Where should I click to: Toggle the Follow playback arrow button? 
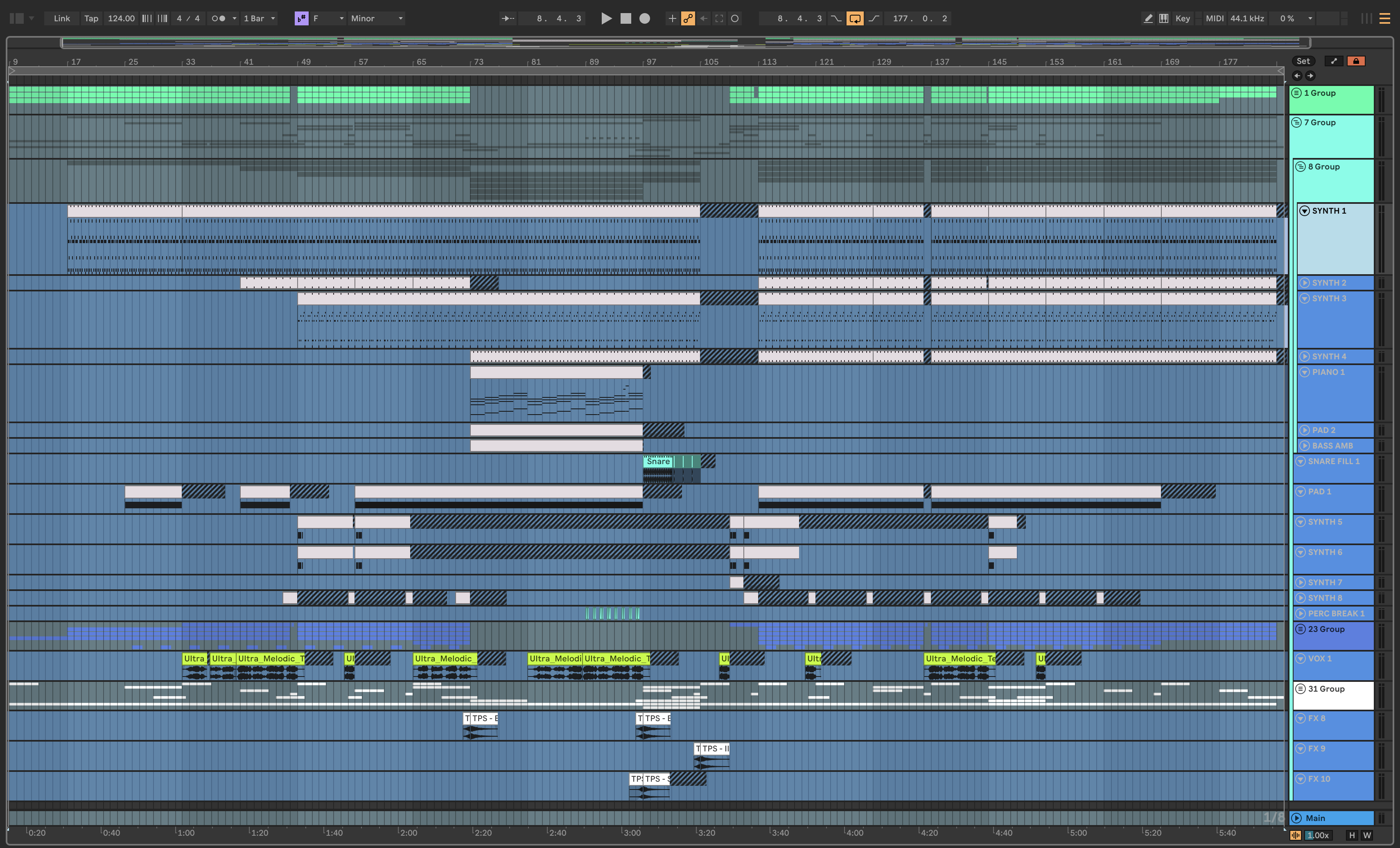click(507, 18)
